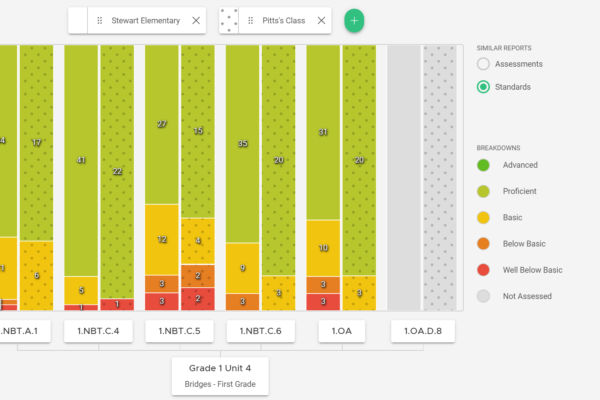Click the 17 dotted proficient segment in NBT.A.1
Image resolution: width=600 pixels, height=400 pixels.
pyautogui.click(x=36, y=143)
